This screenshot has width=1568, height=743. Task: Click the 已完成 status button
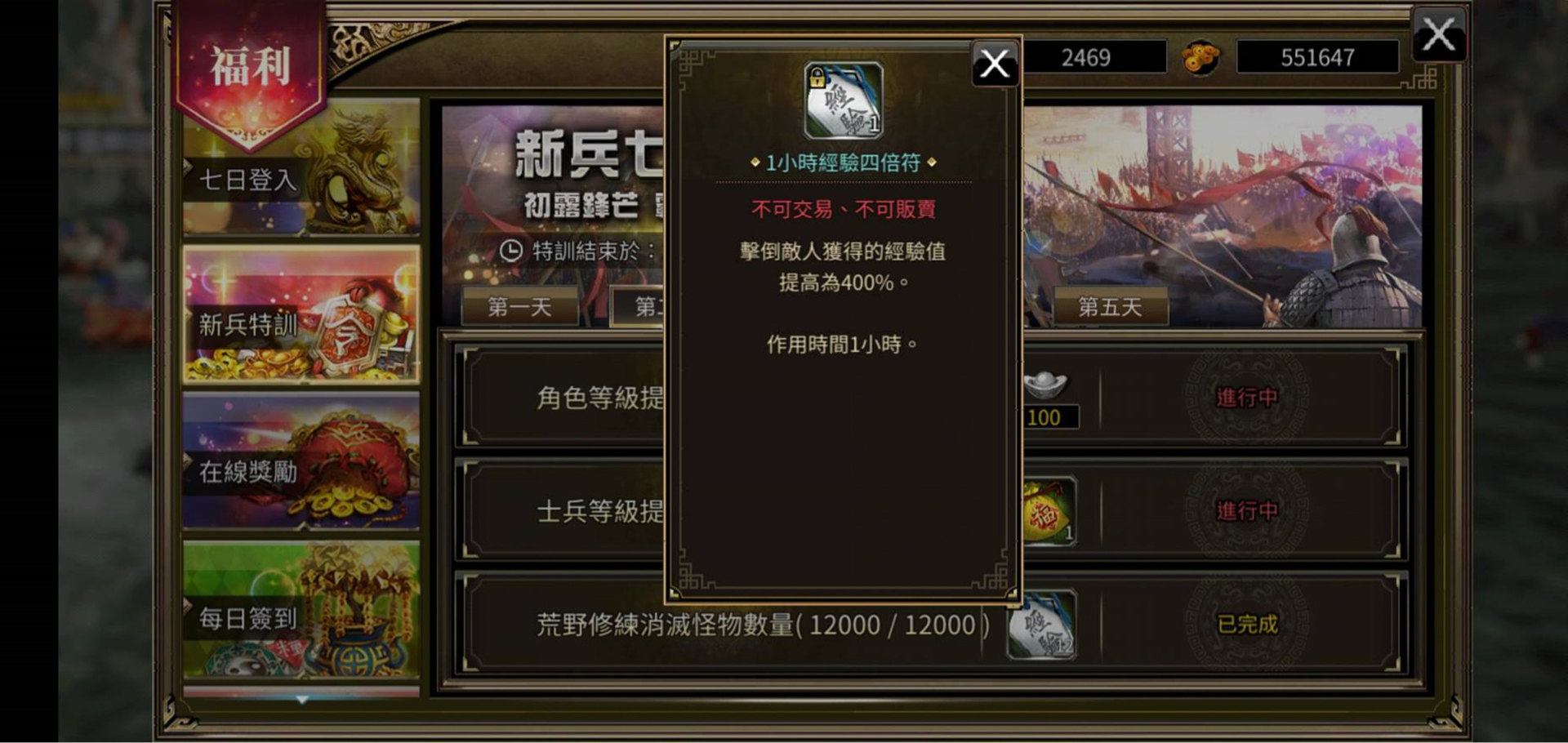click(x=1246, y=625)
